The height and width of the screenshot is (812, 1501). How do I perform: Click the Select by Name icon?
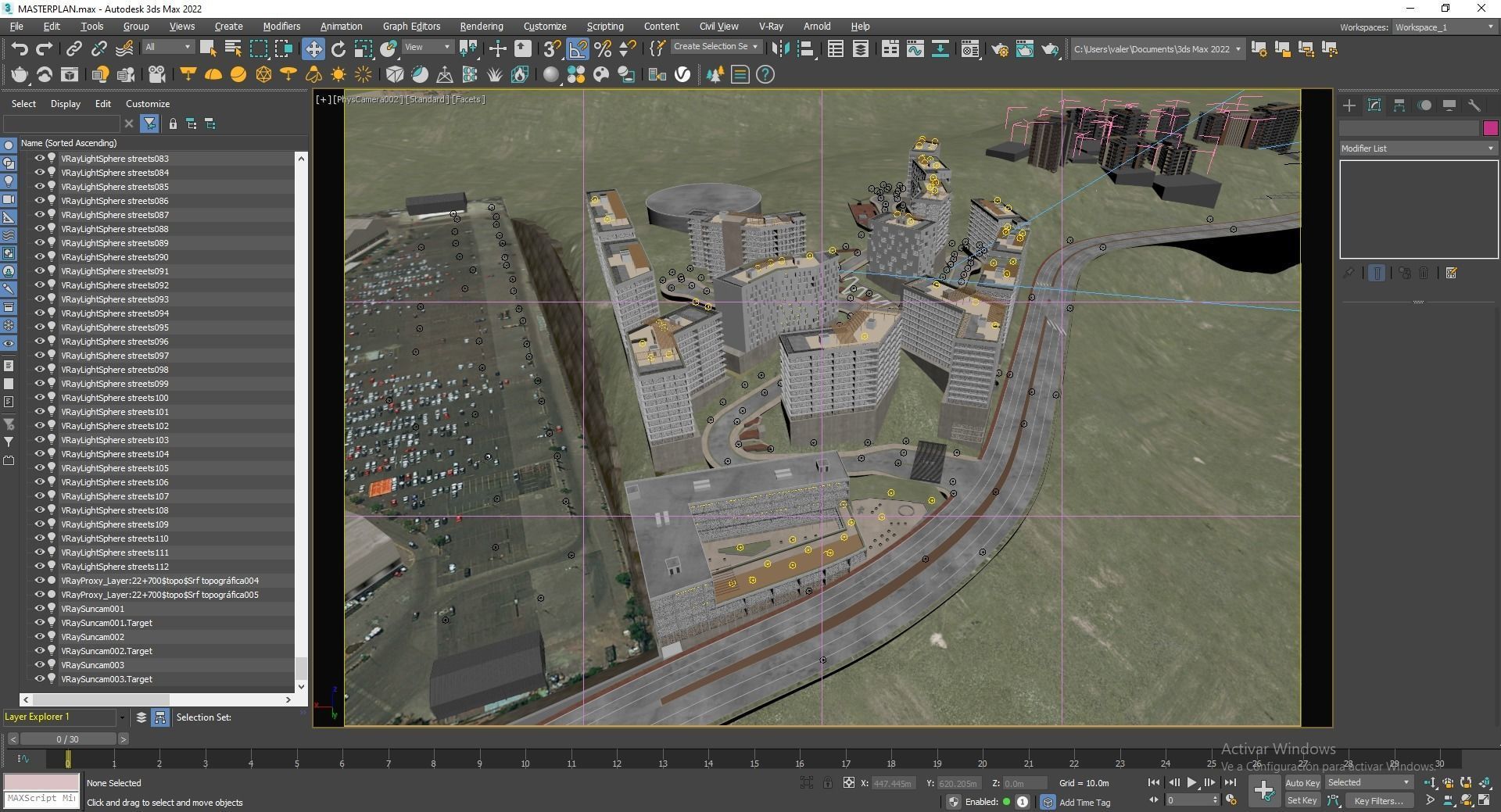(233, 49)
